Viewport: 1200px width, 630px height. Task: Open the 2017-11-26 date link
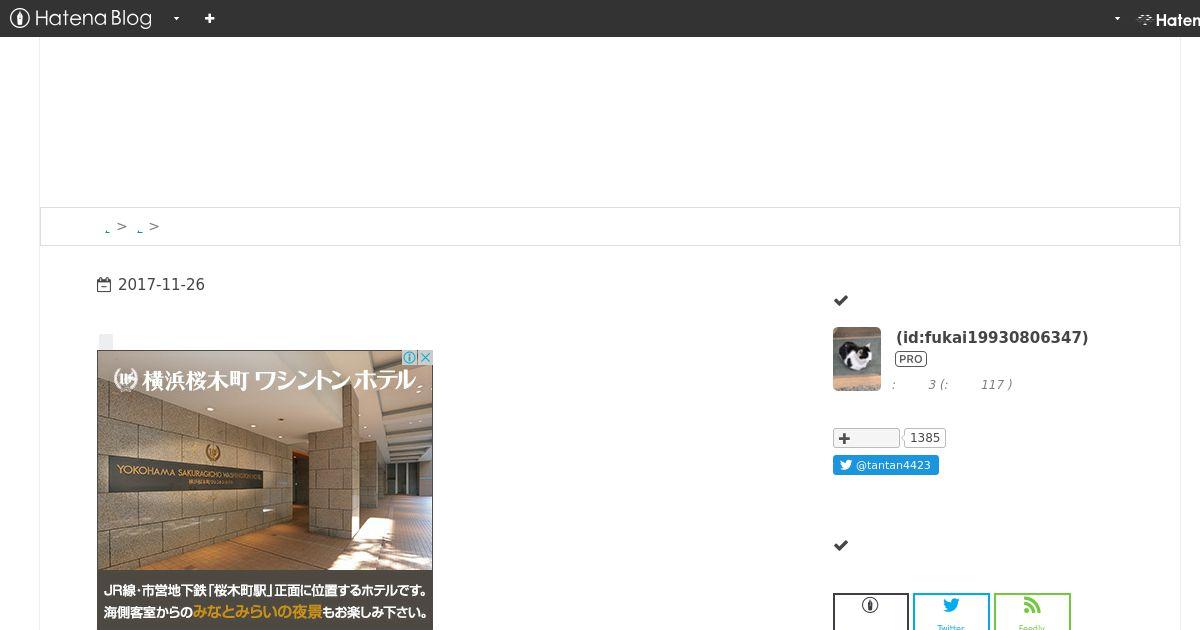click(161, 285)
